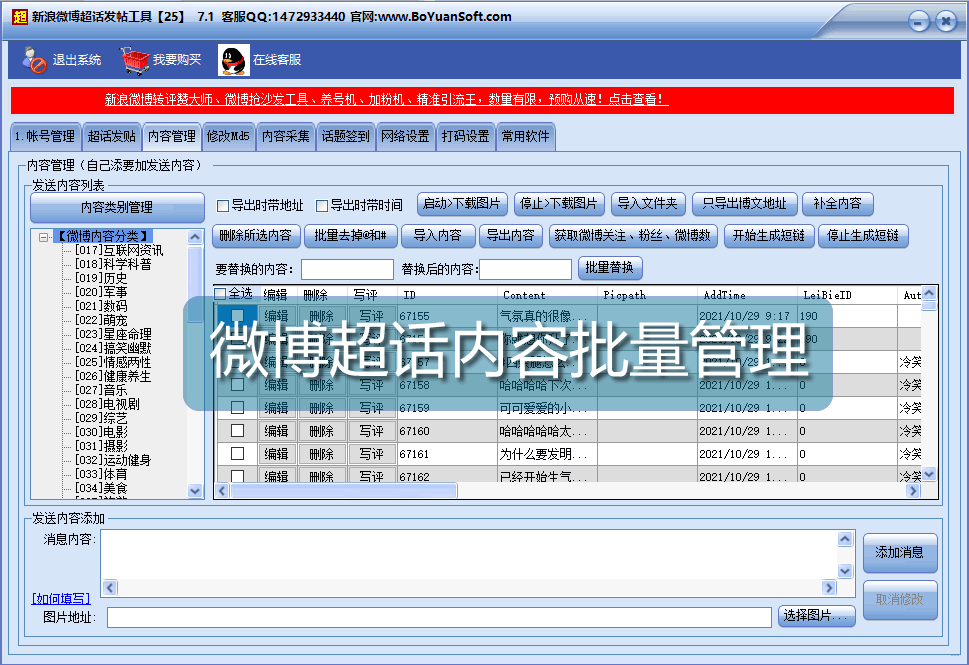The image size is (969, 665).
Task: Select [024]搞笑幽默 category
Action: pyautogui.click(x=113, y=348)
